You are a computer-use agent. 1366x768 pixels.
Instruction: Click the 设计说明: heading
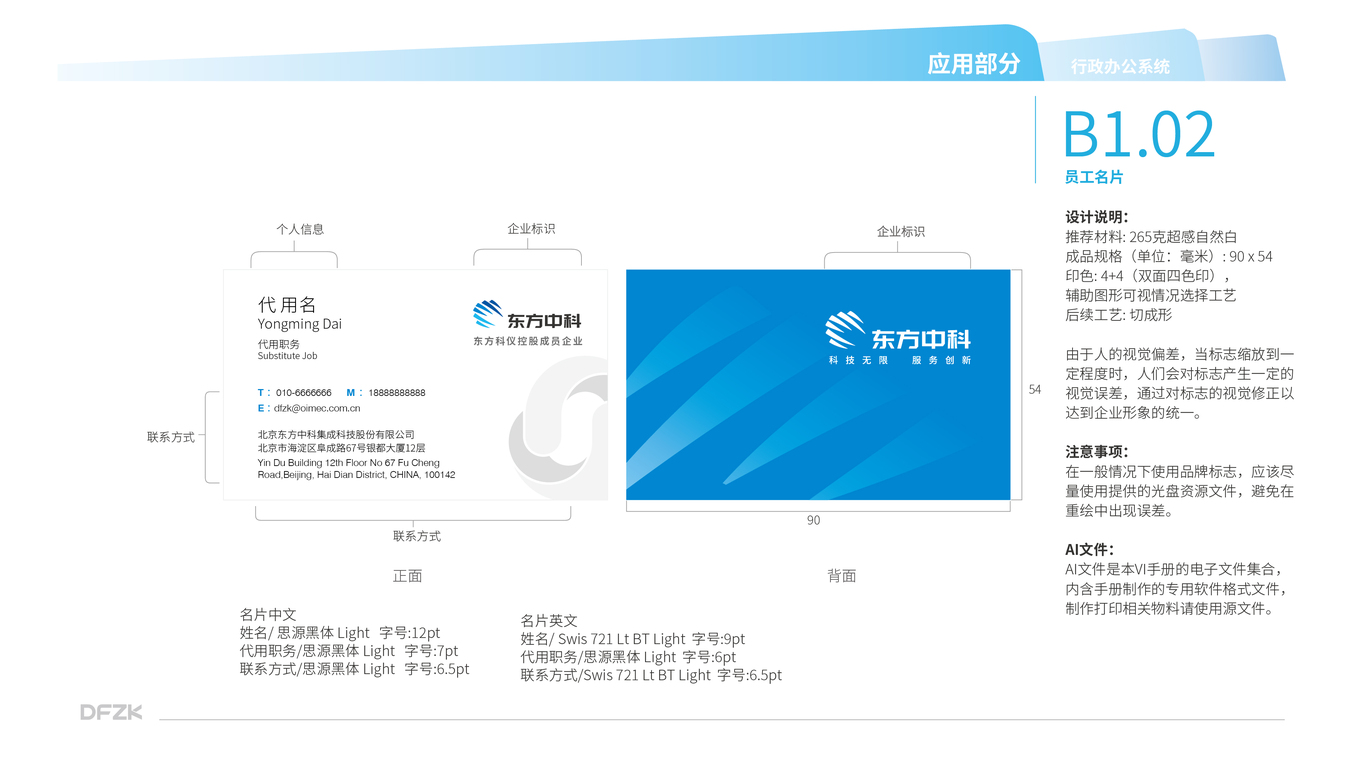[1097, 217]
